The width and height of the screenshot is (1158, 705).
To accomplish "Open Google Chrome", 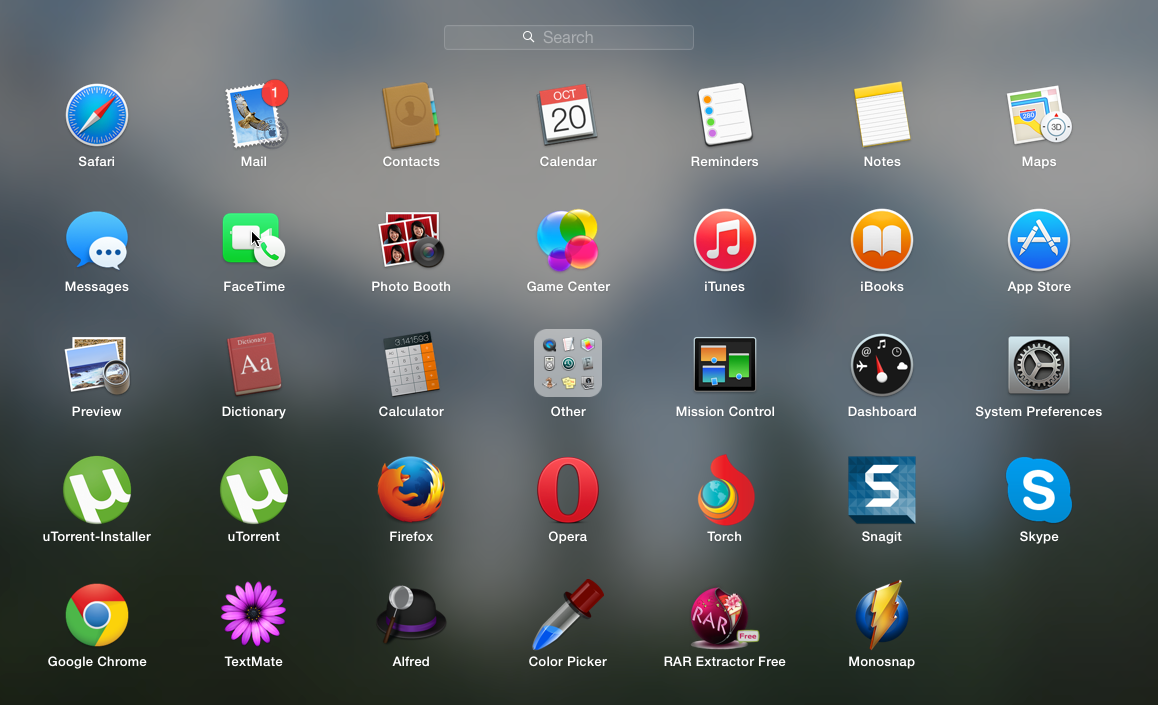I will [97, 615].
